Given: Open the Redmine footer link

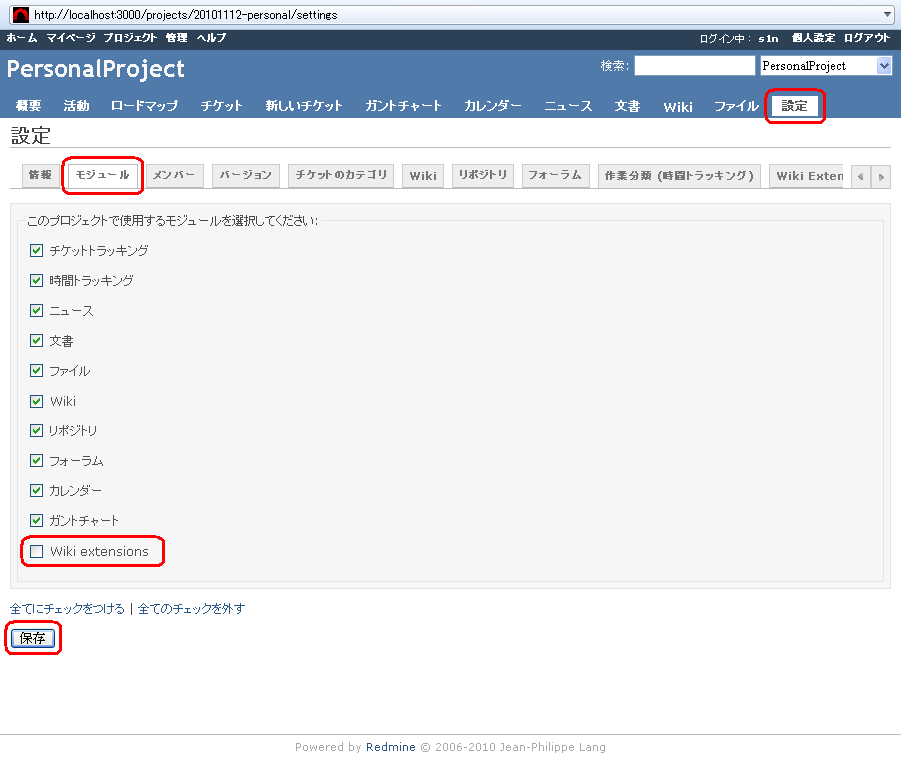Looking at the screenshot, I should 390,747.
